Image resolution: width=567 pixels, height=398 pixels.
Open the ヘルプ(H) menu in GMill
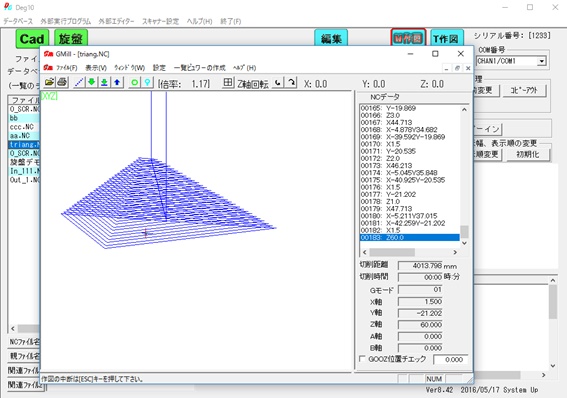tap(244, 68)
